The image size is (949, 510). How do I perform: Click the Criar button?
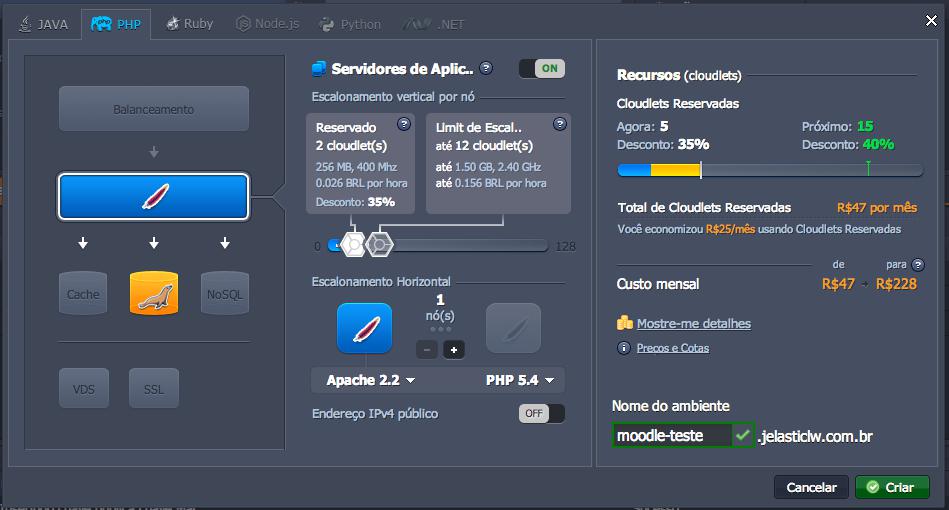tap(891, 487)
